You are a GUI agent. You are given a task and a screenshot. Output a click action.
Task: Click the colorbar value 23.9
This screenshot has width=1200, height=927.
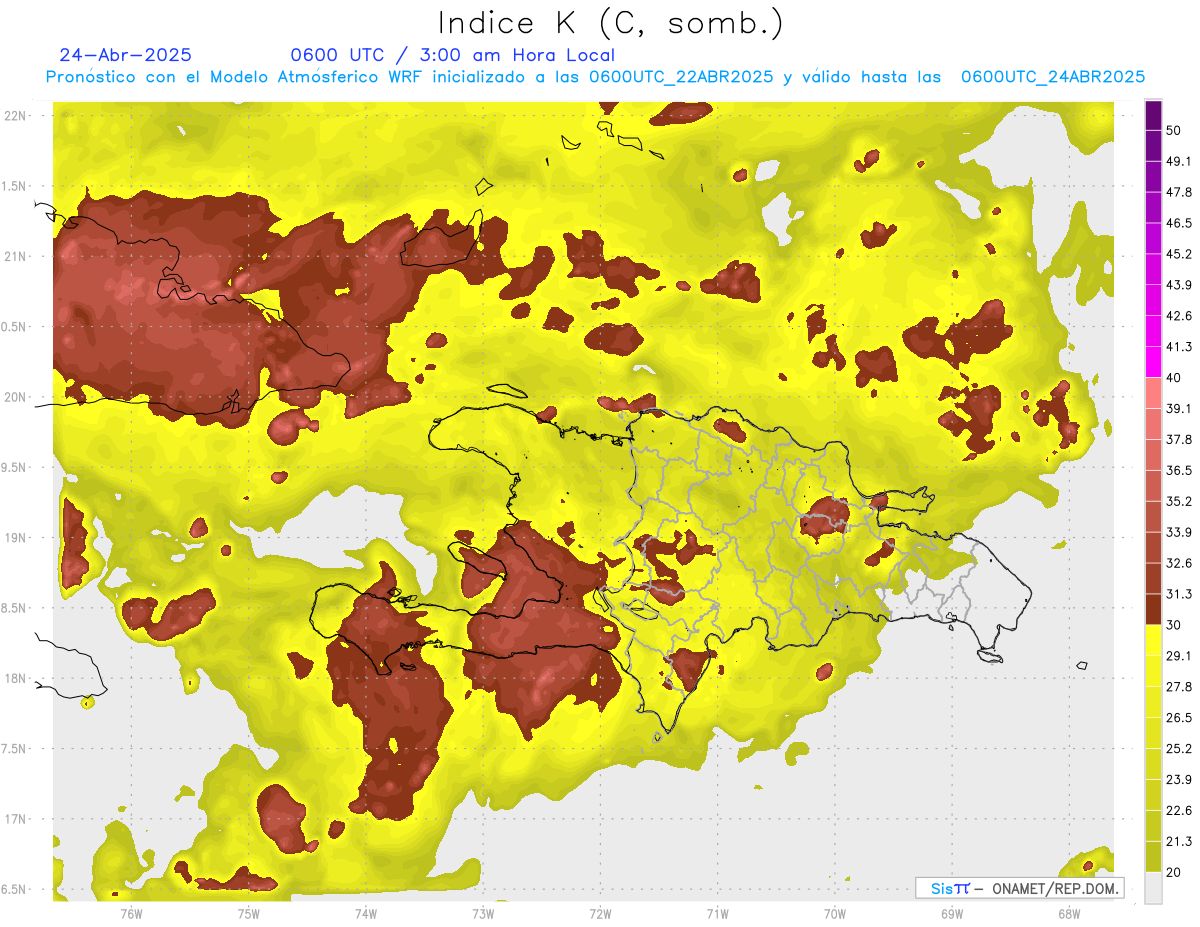[1179, 780]
